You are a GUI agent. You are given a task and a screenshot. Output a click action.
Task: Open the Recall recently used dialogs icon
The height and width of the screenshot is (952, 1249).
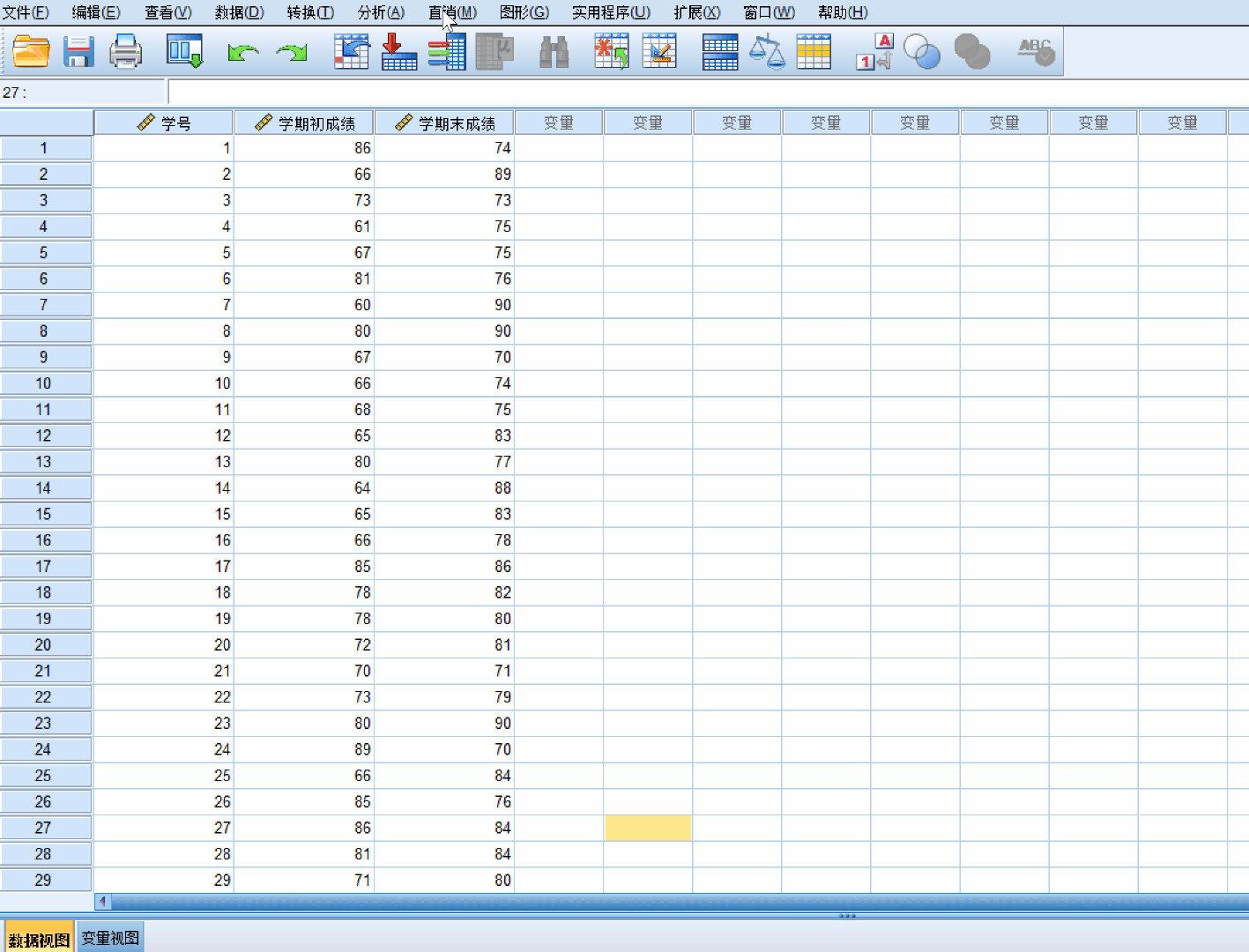tap(185, 51)
